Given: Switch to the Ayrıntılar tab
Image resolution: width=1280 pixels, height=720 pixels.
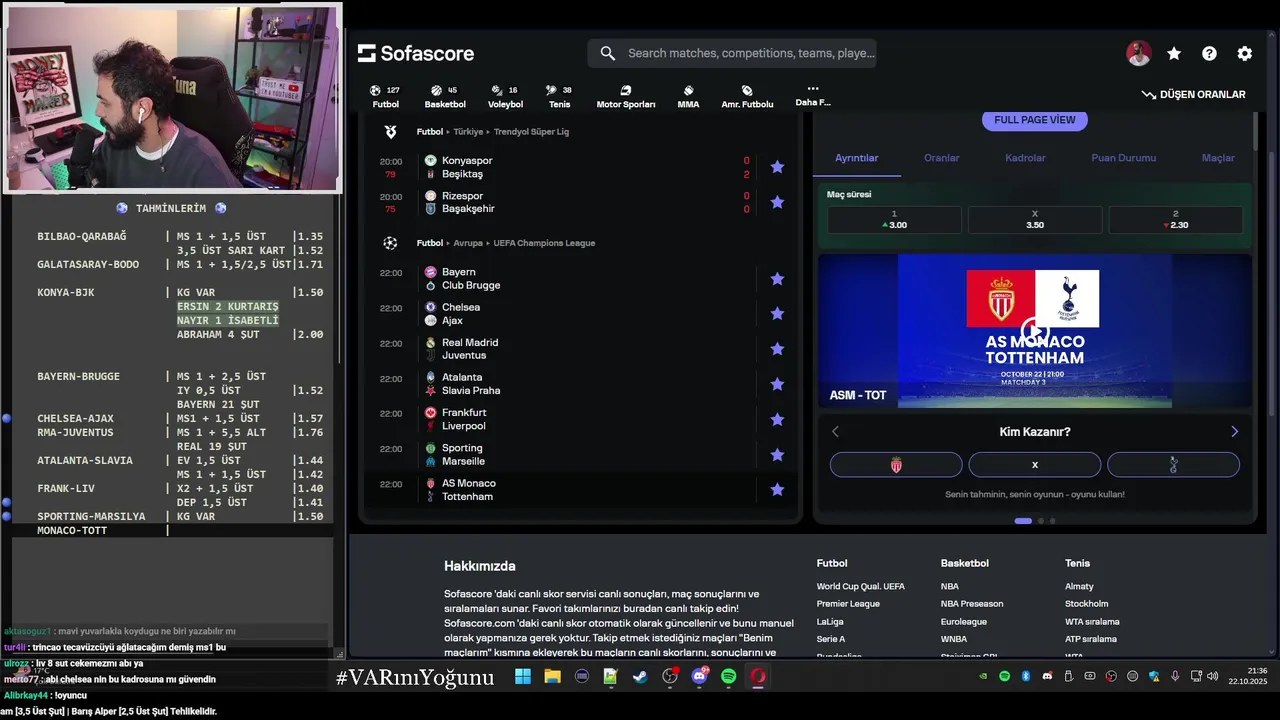Looking at the screenshot, I should [x=856, y=158].
